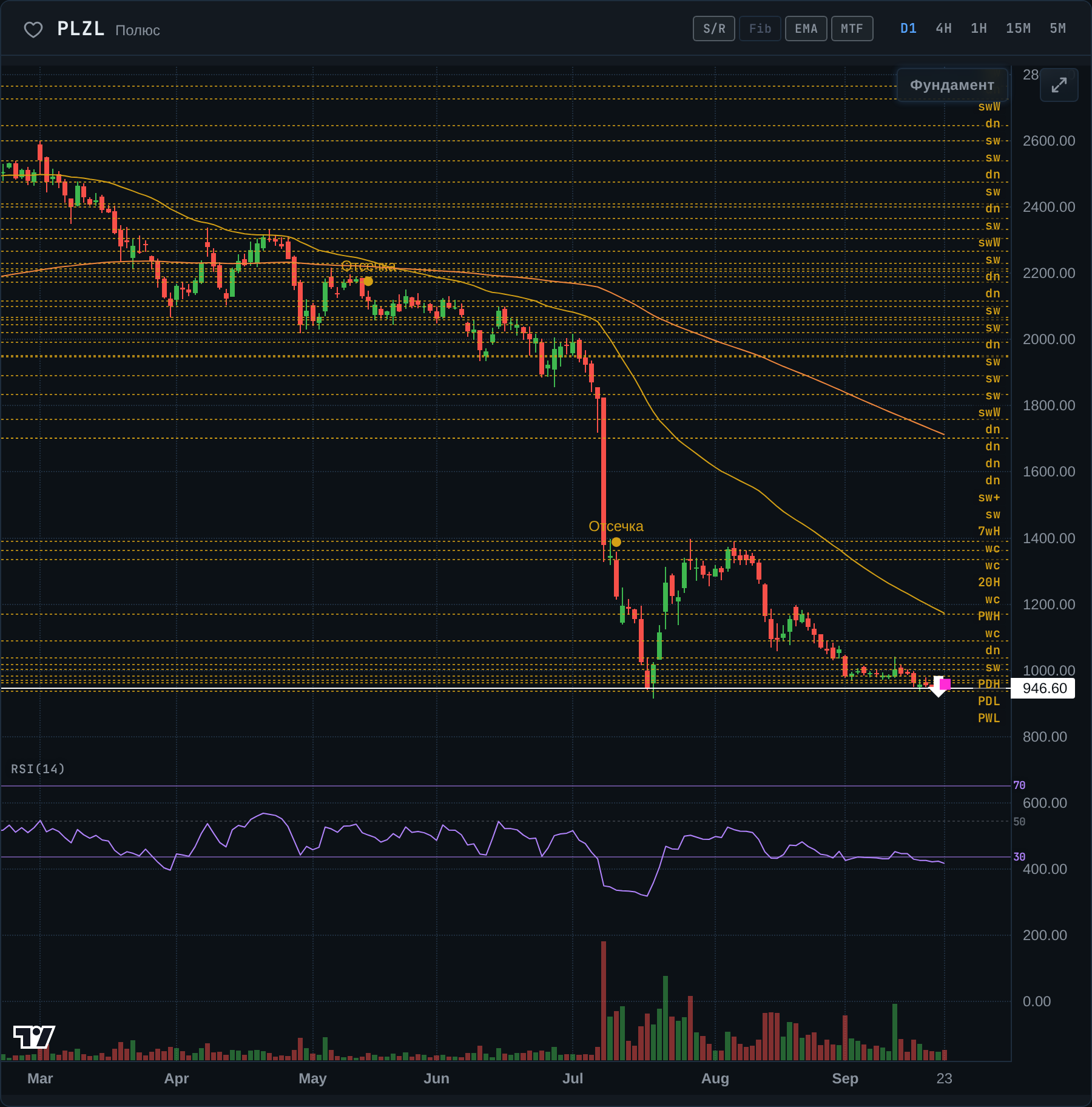This screenshot has height=1107, width=1092.
Task: Click the 20H level label
Action: point(989,582)
